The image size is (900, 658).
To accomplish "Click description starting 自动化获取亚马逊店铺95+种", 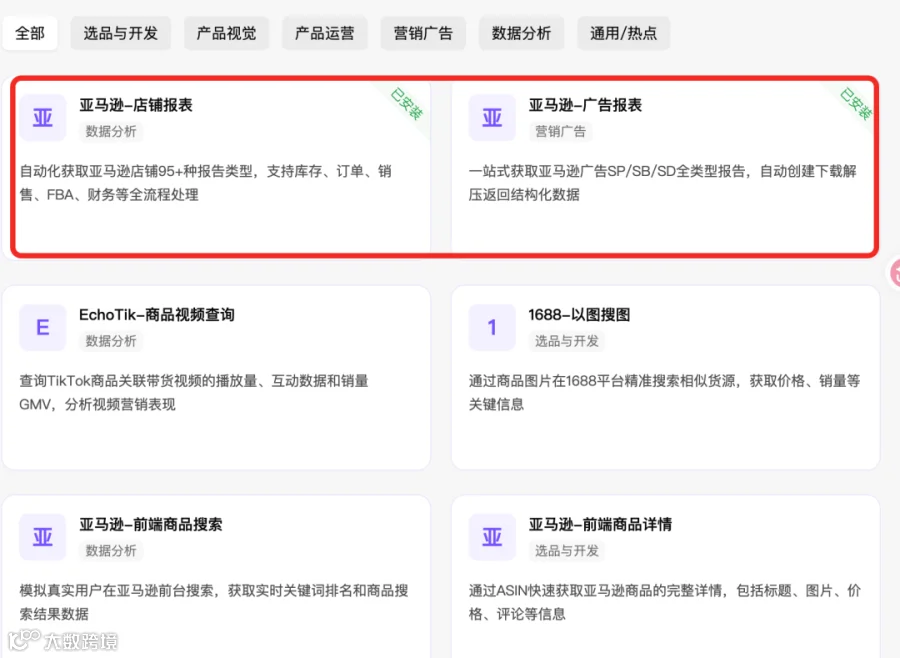I will (205, 183).
